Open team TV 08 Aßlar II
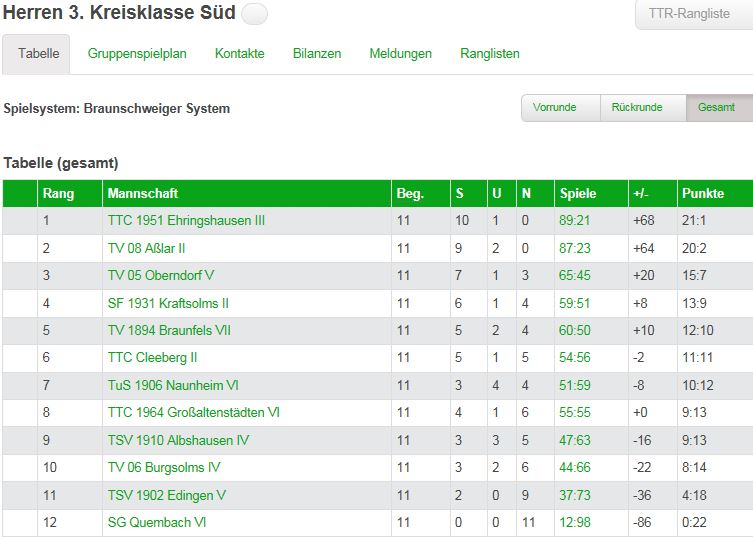753x537 pixels. tap(146, 248)
